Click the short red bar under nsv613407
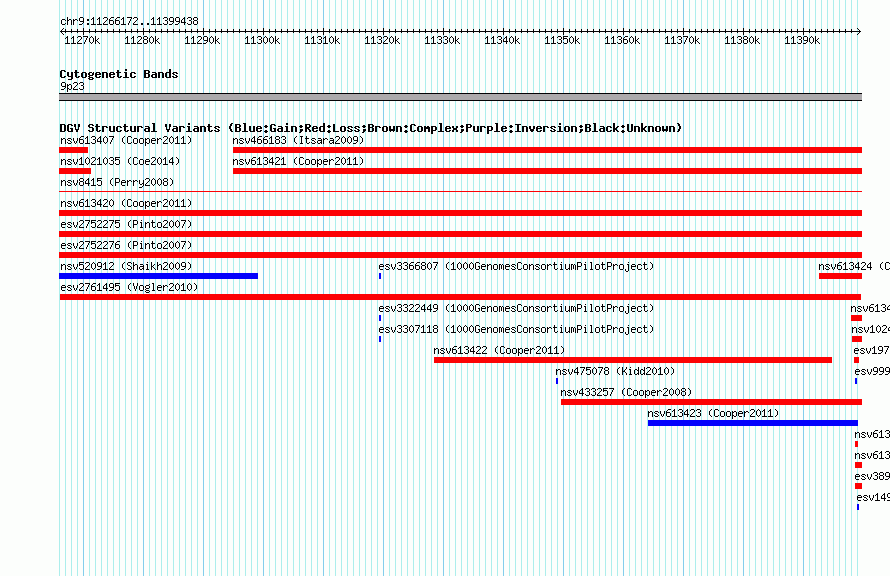 point(74,150)
